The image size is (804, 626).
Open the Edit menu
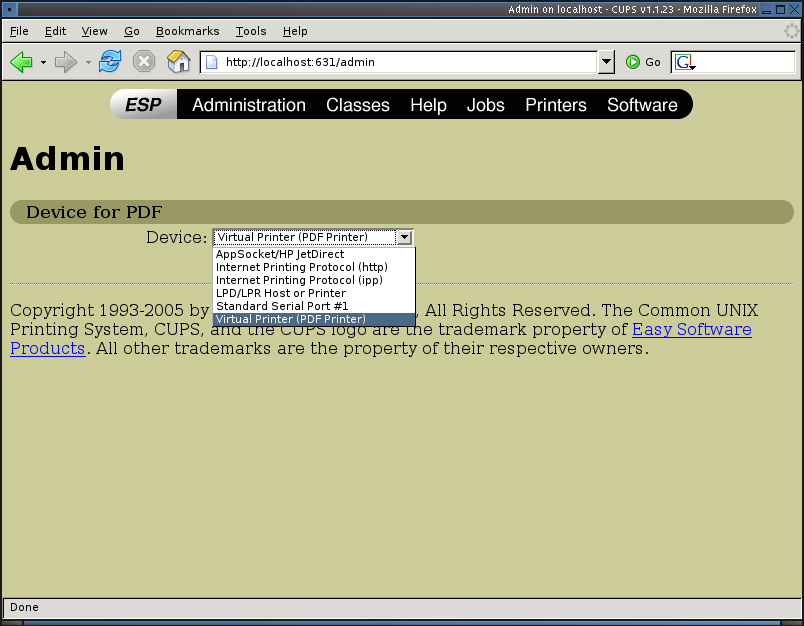(55, 31)
